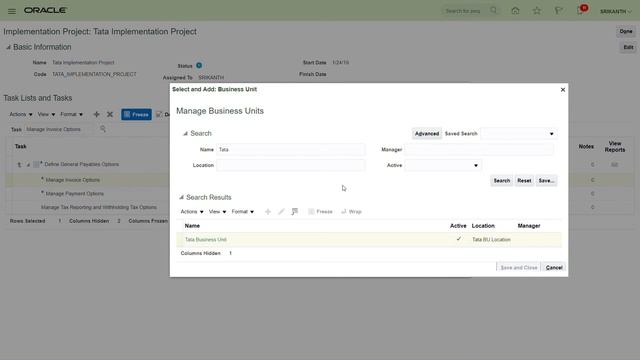Collapse Define General Payables Options tree node
The image size is (640, 360).
pos(28,165)
